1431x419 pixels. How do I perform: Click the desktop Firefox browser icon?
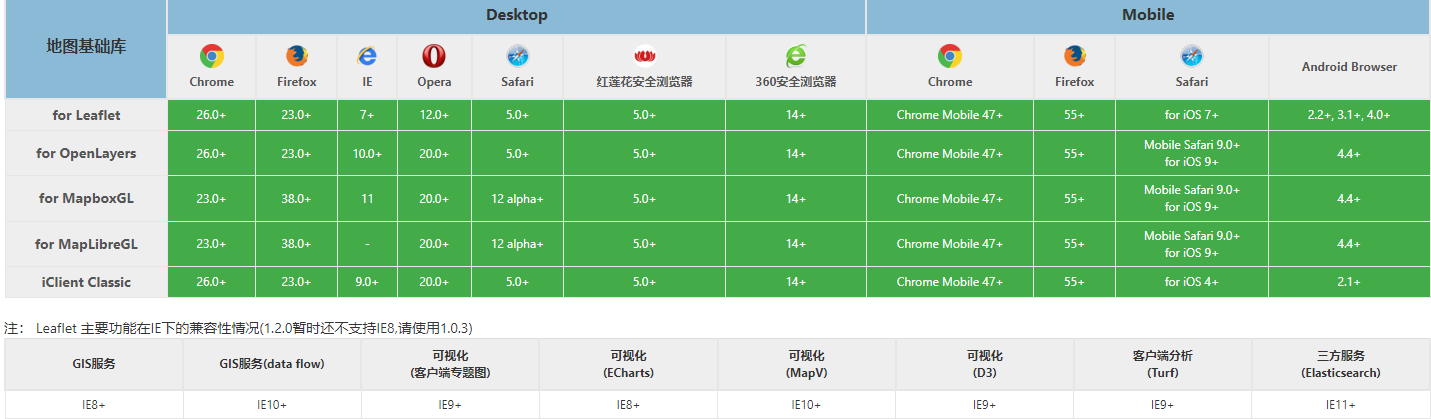pos(297,56)
